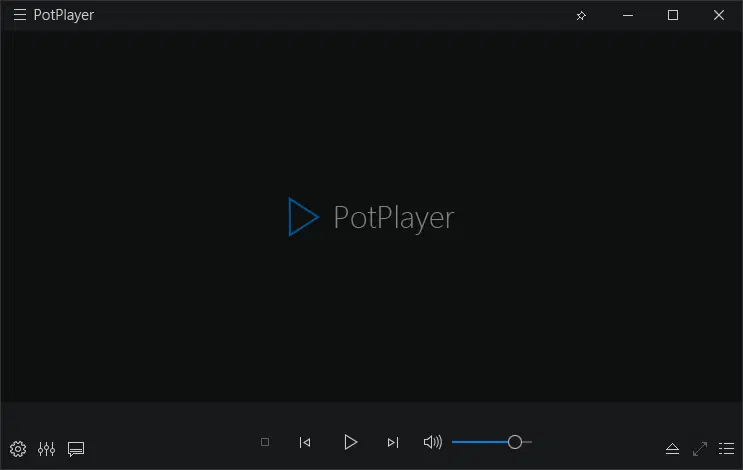Viewport: 743px width, 470px height.
Task: Maximize the PotPlayer window
Action: (673, 15)
